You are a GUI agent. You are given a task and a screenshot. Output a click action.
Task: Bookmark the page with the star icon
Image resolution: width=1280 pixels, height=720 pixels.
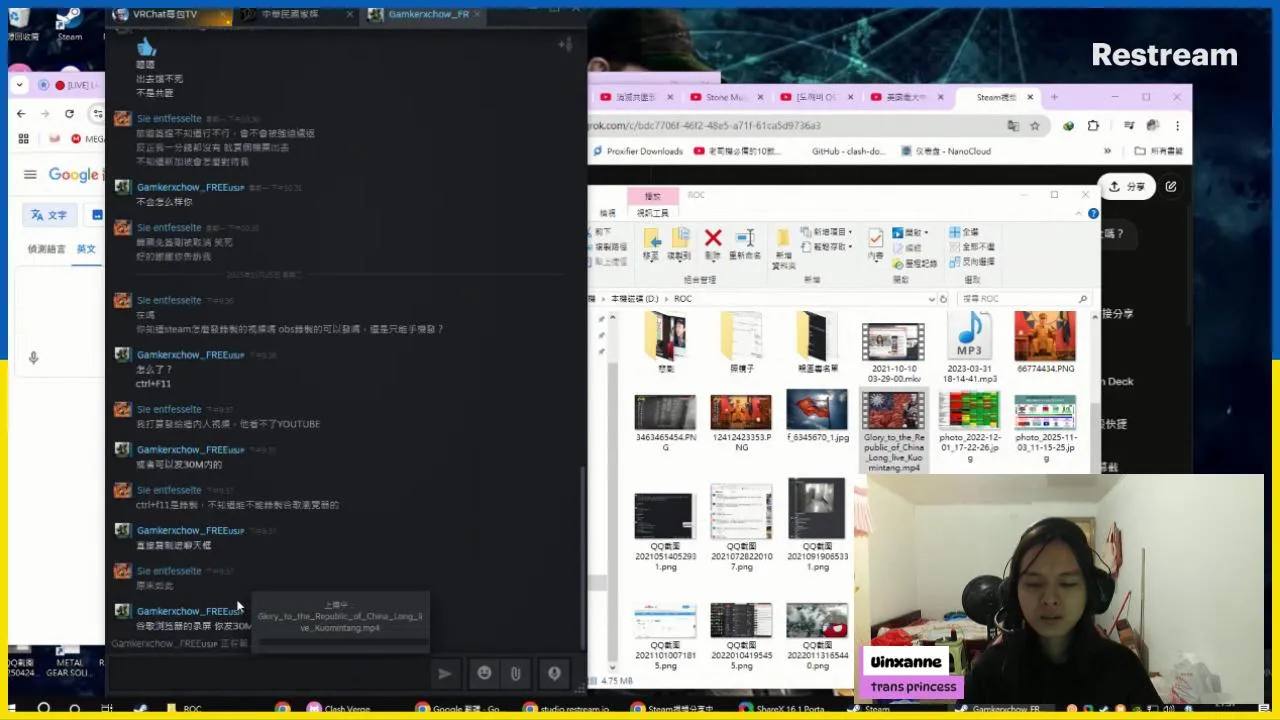[1035, 126]
